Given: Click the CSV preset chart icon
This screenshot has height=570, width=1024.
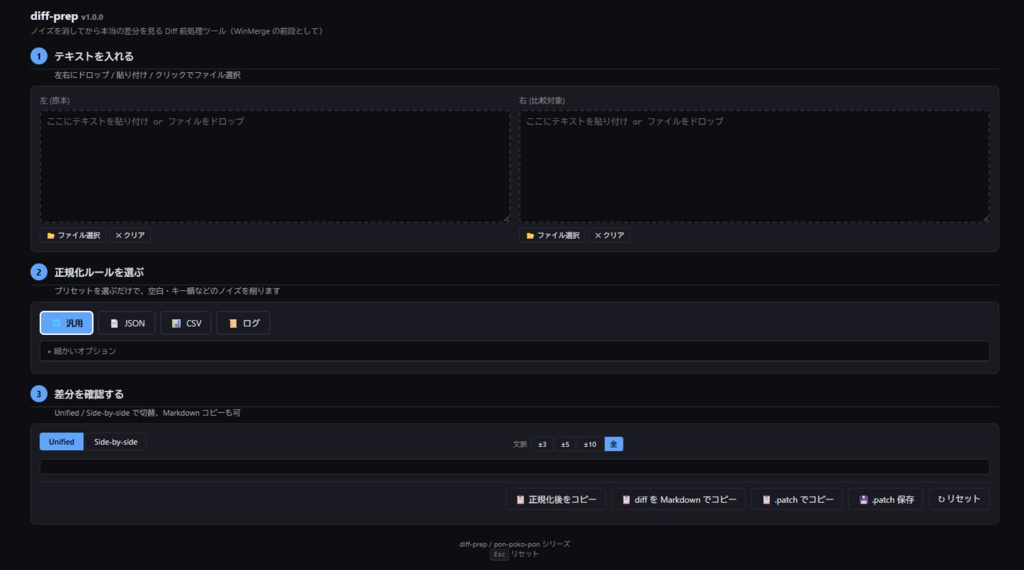Looking at the screenshot, I should (176, 323).
